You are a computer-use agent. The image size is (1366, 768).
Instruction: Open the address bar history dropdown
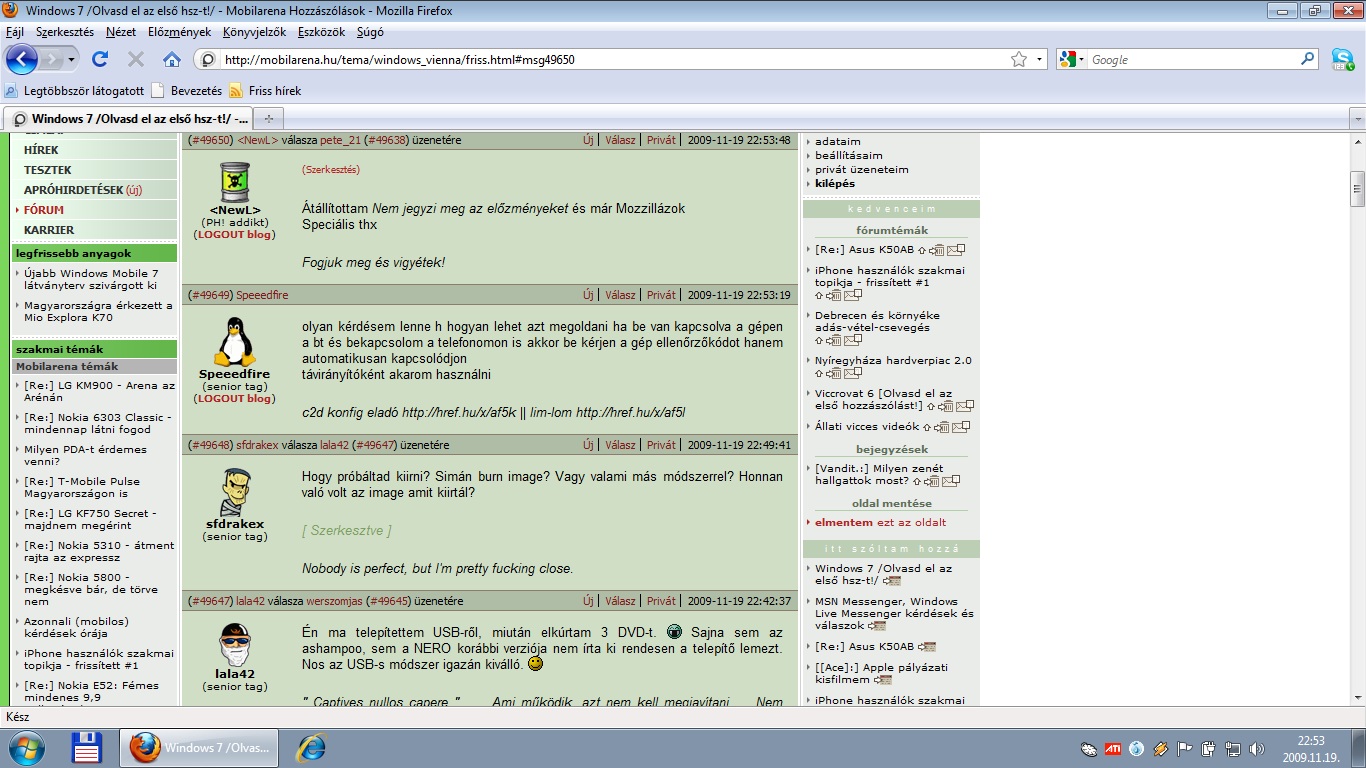tap(1039, 59)
